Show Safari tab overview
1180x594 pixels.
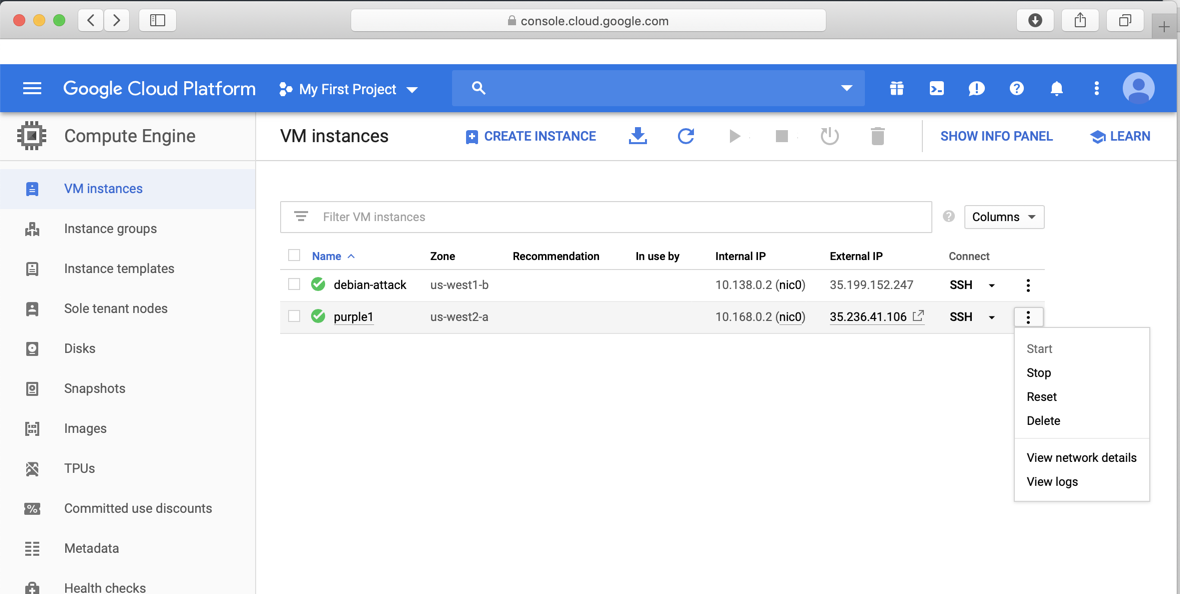(x=1125, y=20)
